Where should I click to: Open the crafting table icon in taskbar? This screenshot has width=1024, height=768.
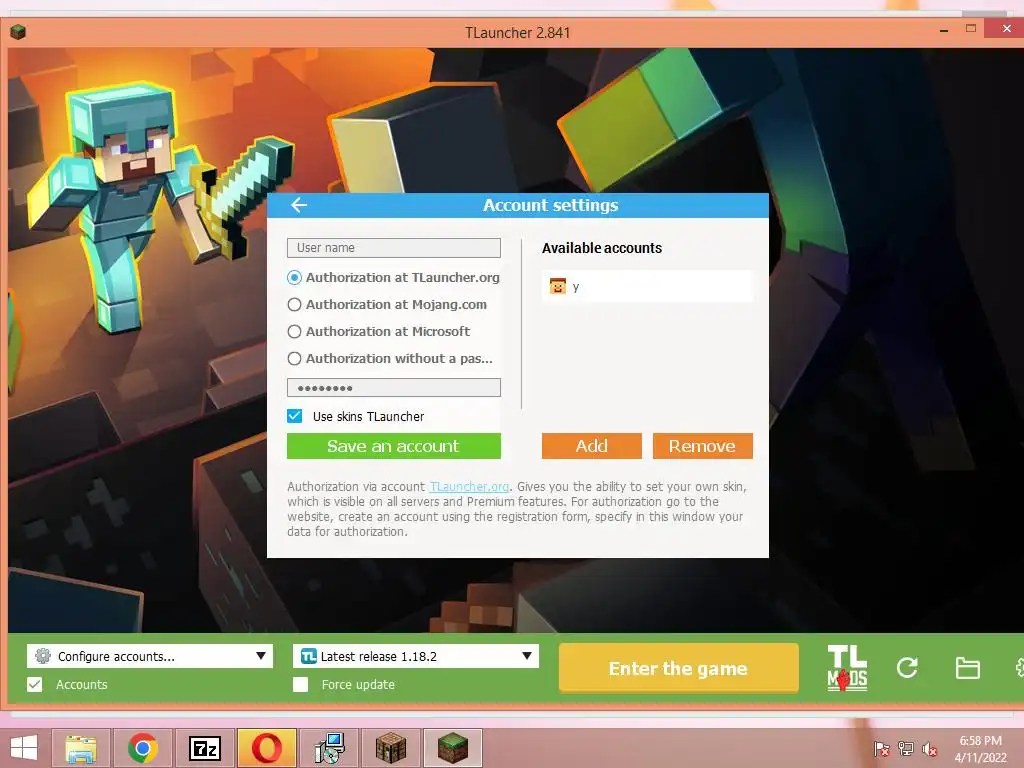(x=391, y=748)
